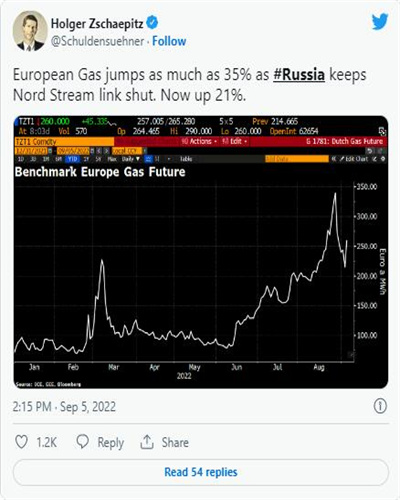Select the Max range option

point(112,159)
